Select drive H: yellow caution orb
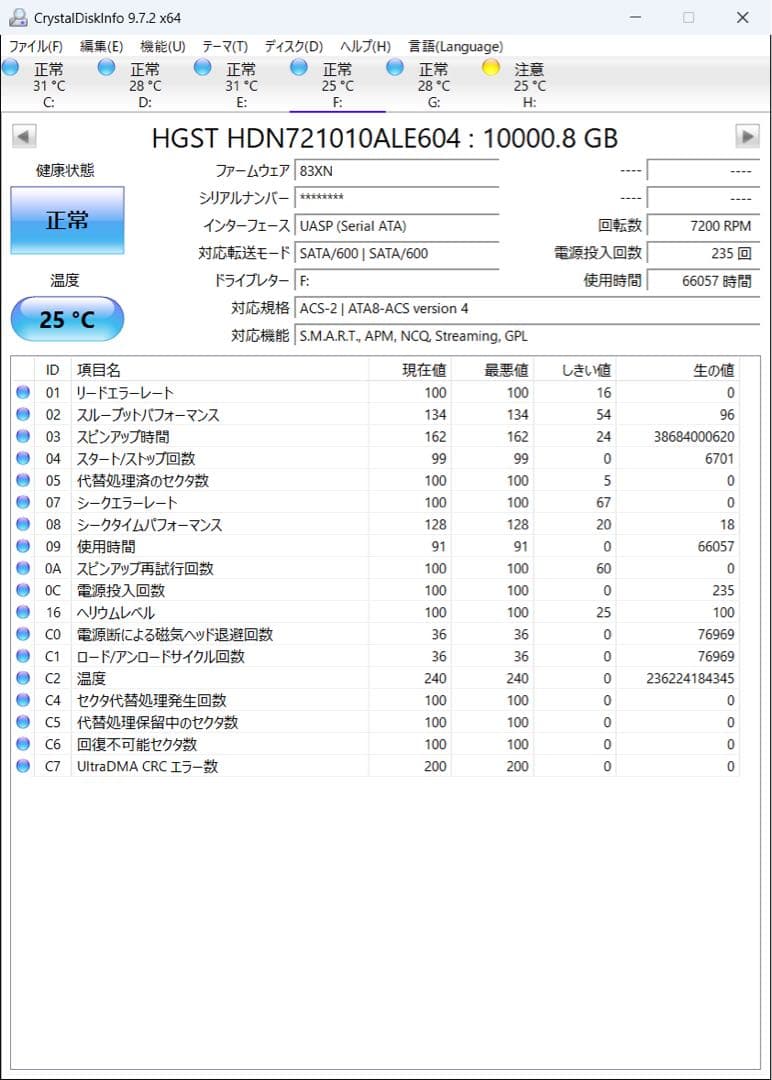 pos(491,68)
